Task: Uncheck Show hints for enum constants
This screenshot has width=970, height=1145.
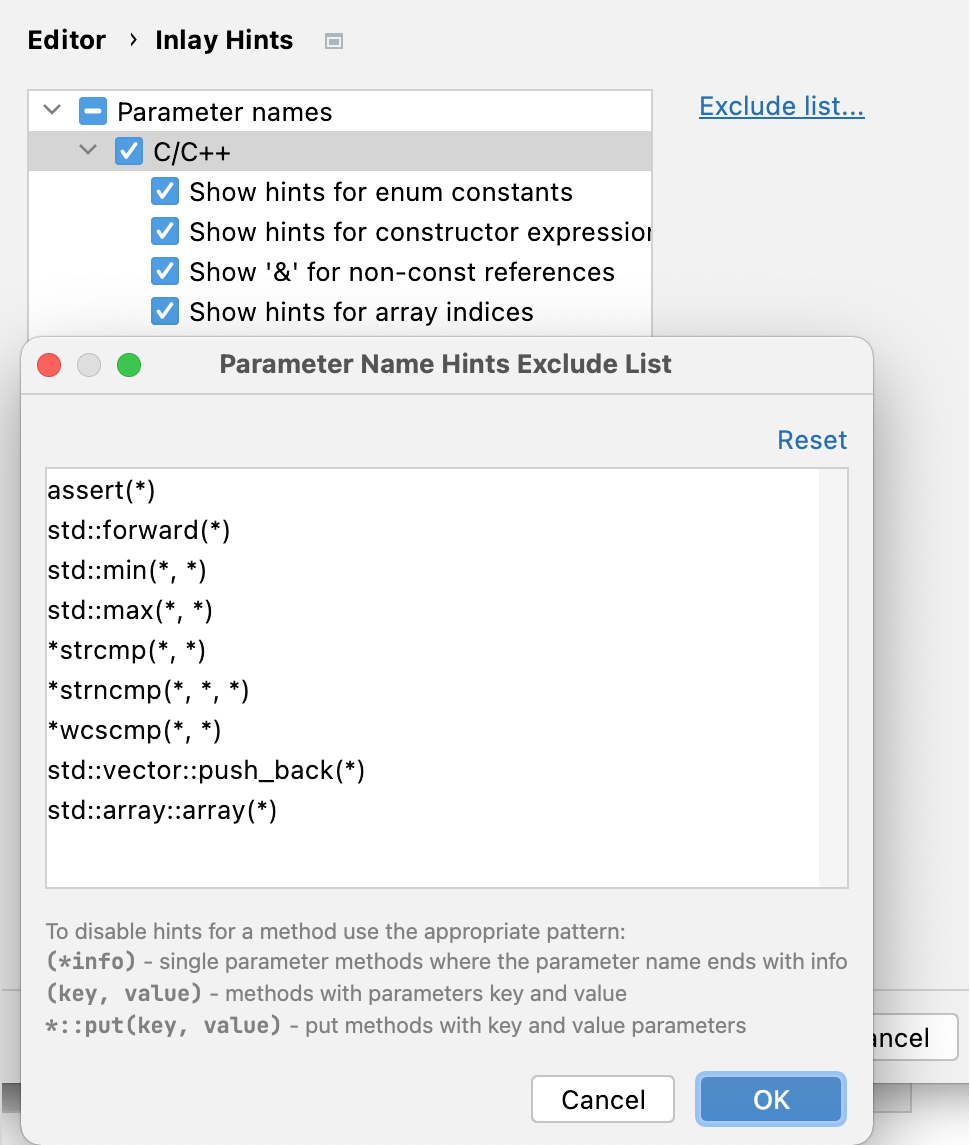Action: pyautogui.click(x=164, y=191)
